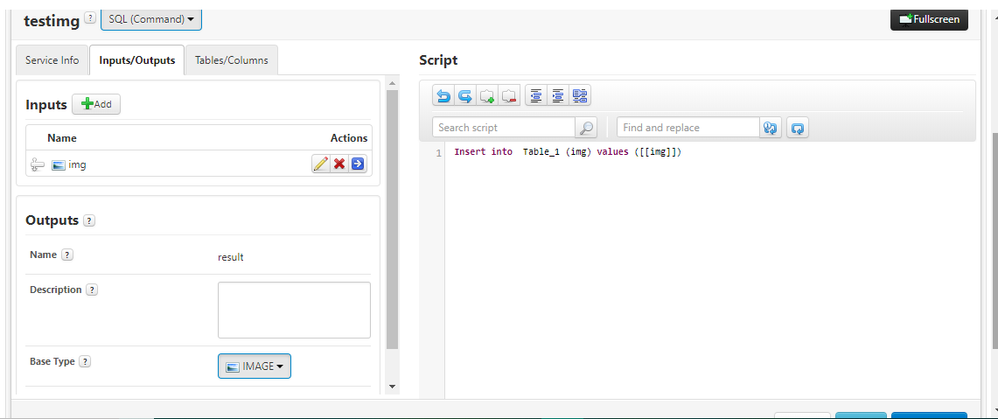Screen dimensions: 998x419
Task: Expand the IMAGE base type dropdown
Action: point(254,367)
